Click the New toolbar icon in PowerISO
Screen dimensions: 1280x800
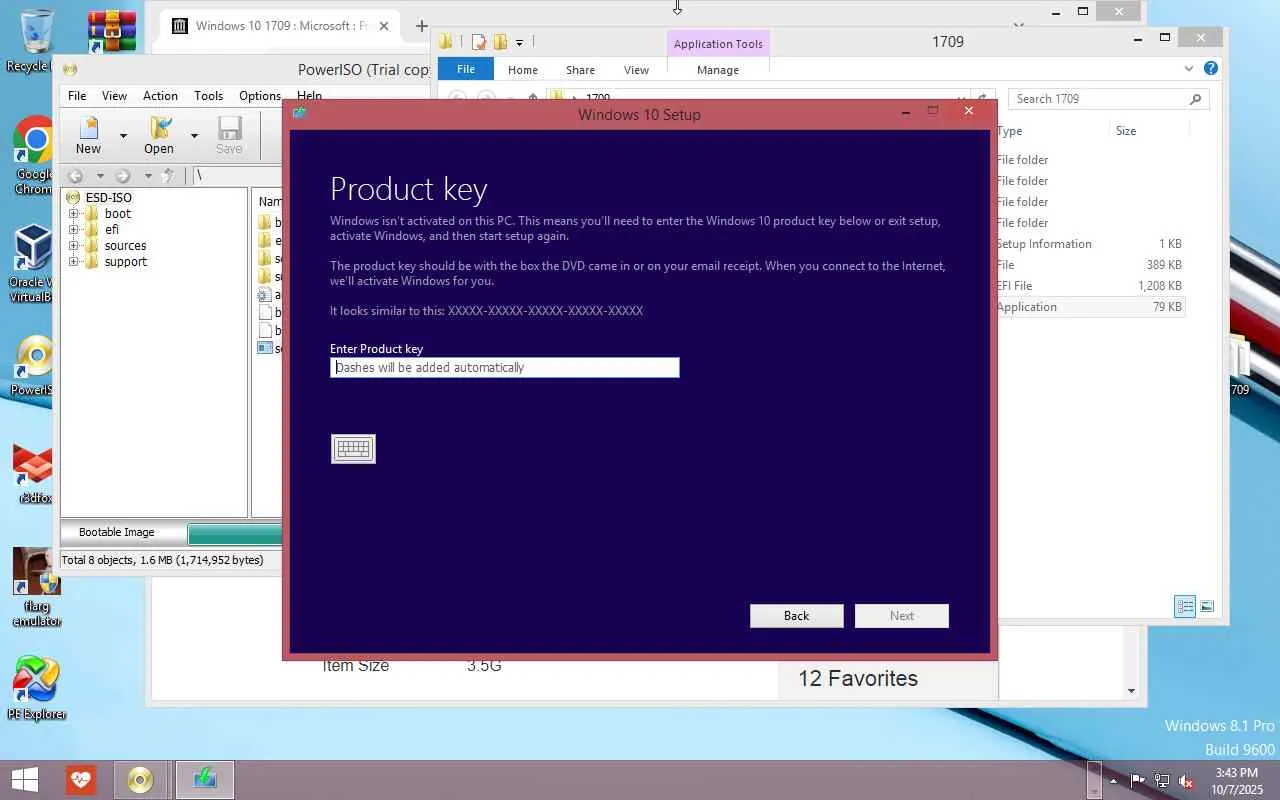coord(88,135)
